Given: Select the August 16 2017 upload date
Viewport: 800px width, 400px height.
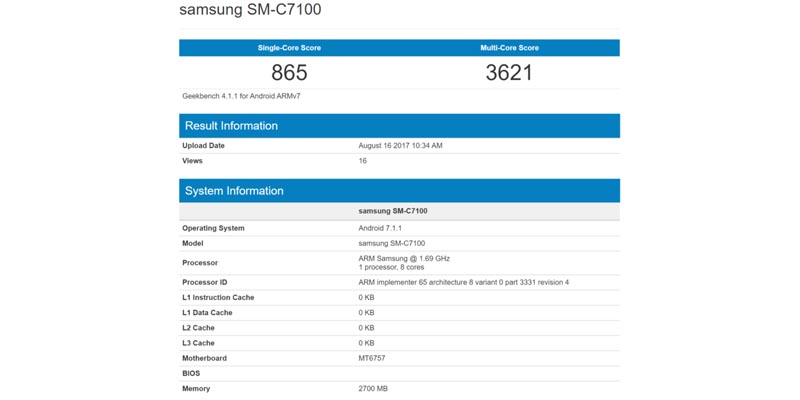Looking at the screenshot, I should point(400,146).
